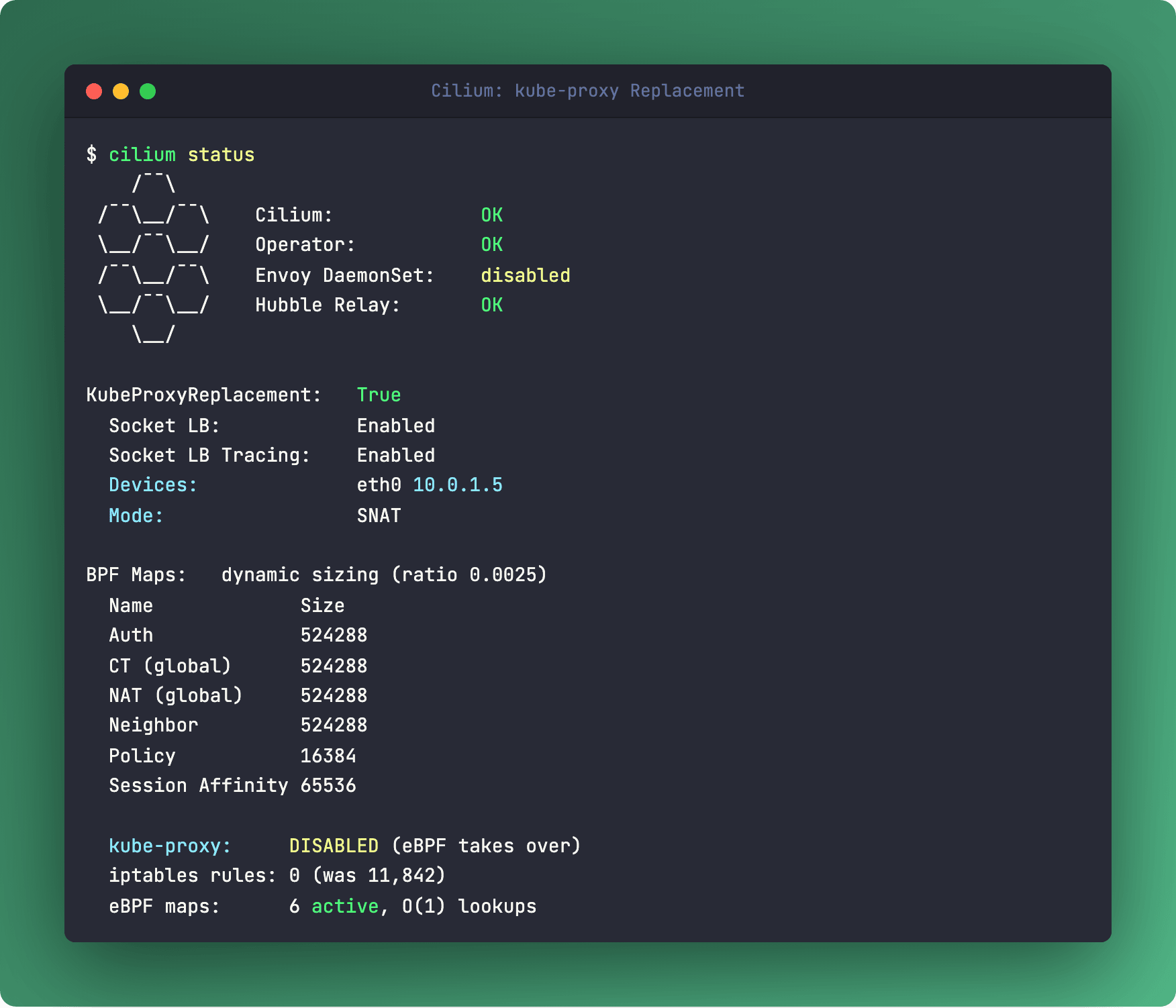Screen dimensions: 1176x1008
Task: Click the 'Cilium:' status label
Action: tap(294, 215)
